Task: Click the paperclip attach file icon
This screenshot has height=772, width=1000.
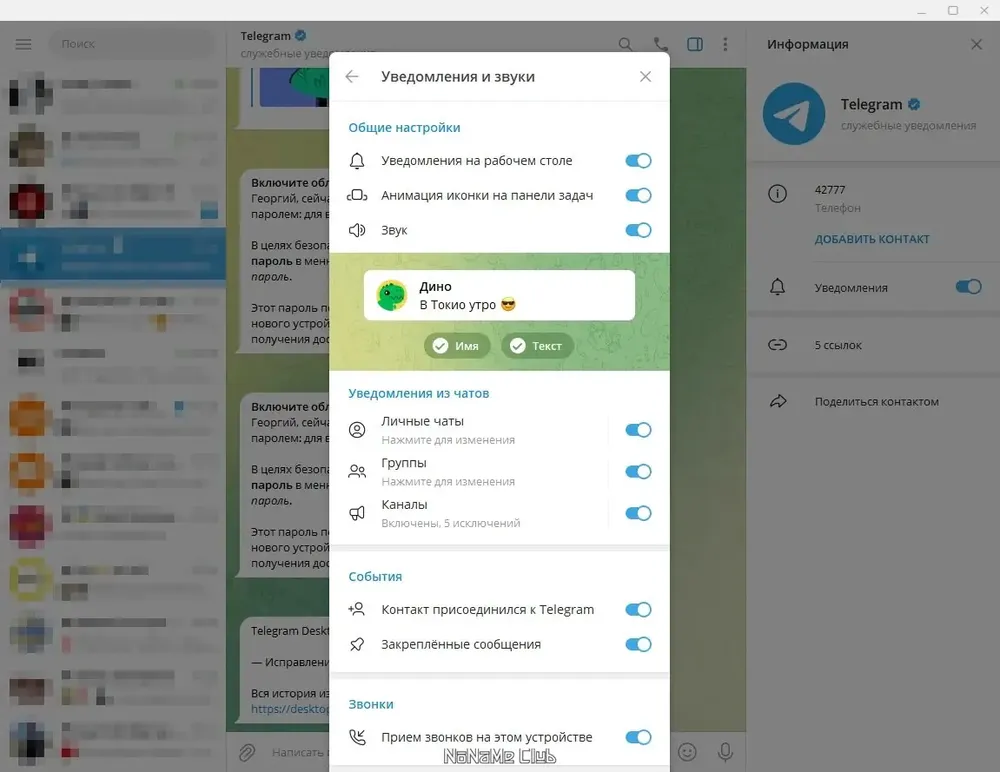Action: coord(246,752)
